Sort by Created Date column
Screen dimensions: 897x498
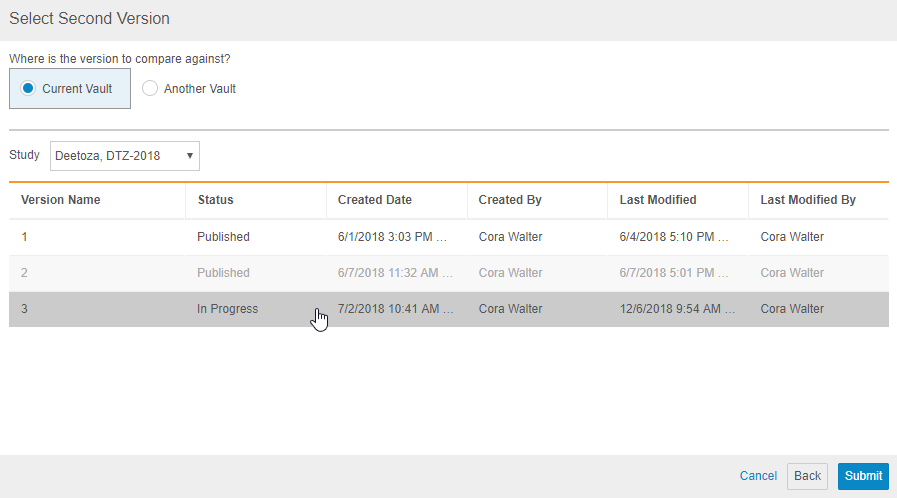coord(375,200)
